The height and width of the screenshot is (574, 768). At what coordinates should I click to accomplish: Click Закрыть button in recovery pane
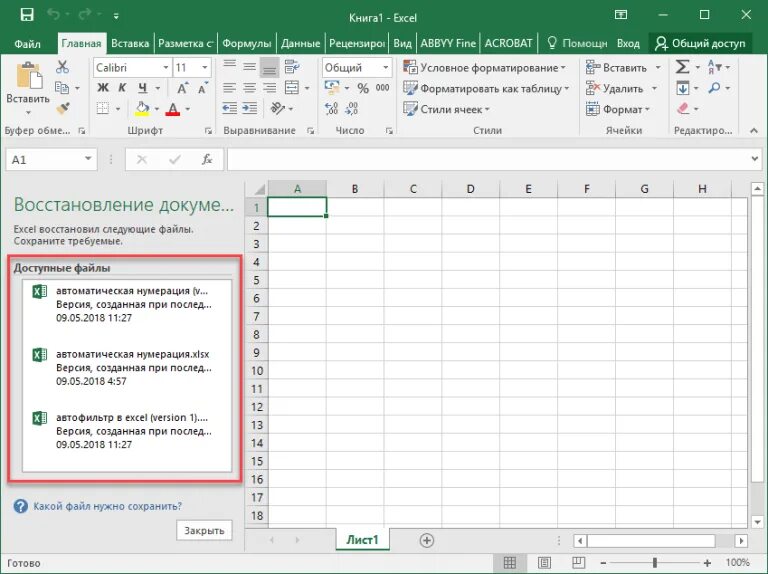204,530
